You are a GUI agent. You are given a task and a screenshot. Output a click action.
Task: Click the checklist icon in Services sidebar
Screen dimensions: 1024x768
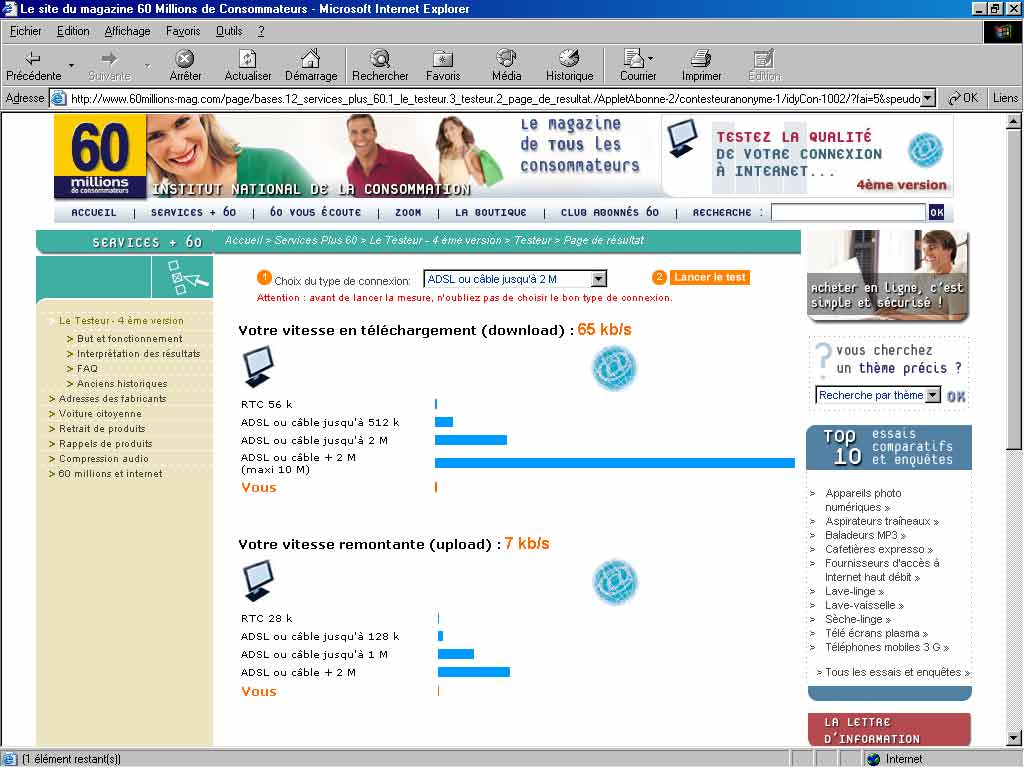pos(186,278)
